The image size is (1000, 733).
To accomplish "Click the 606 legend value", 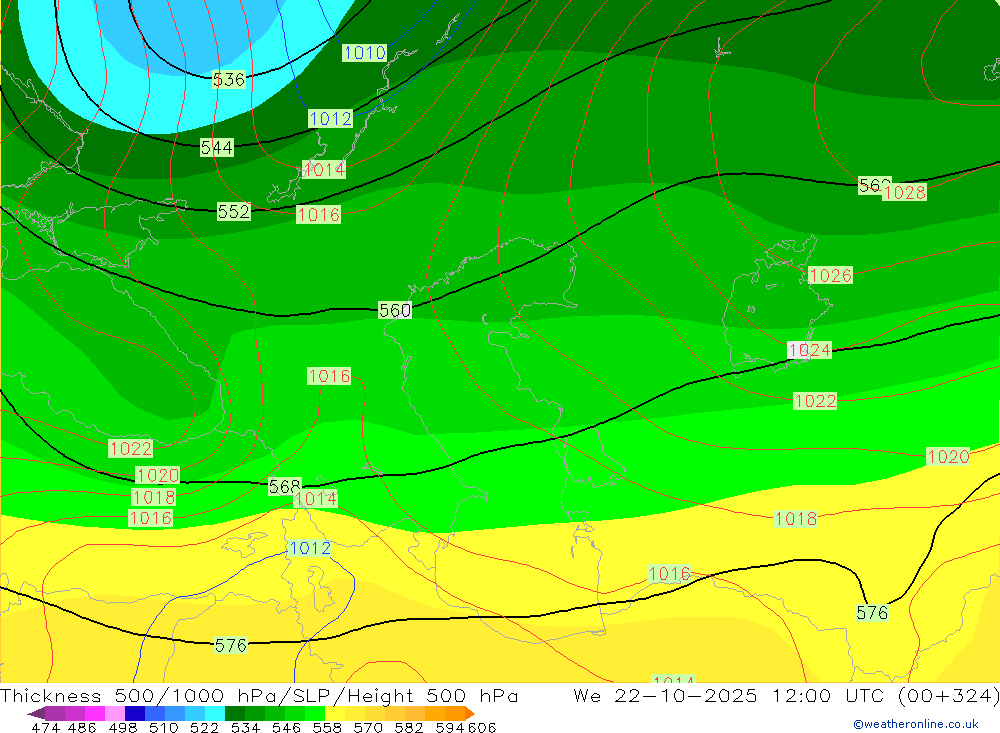I will (x=482, y=727).
